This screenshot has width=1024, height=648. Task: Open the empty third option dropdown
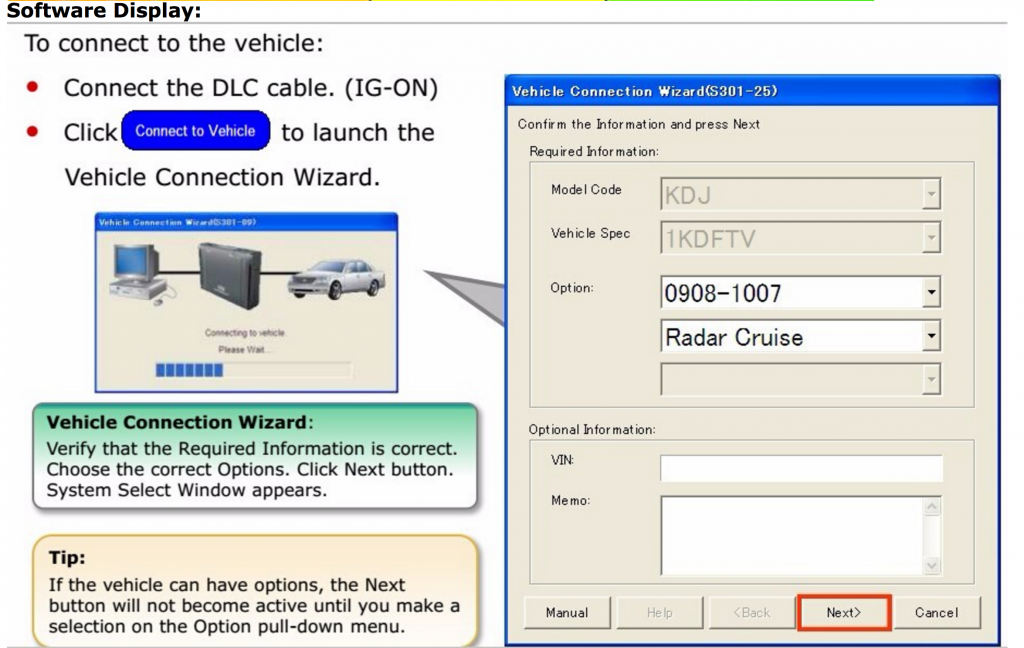point(931,380)
